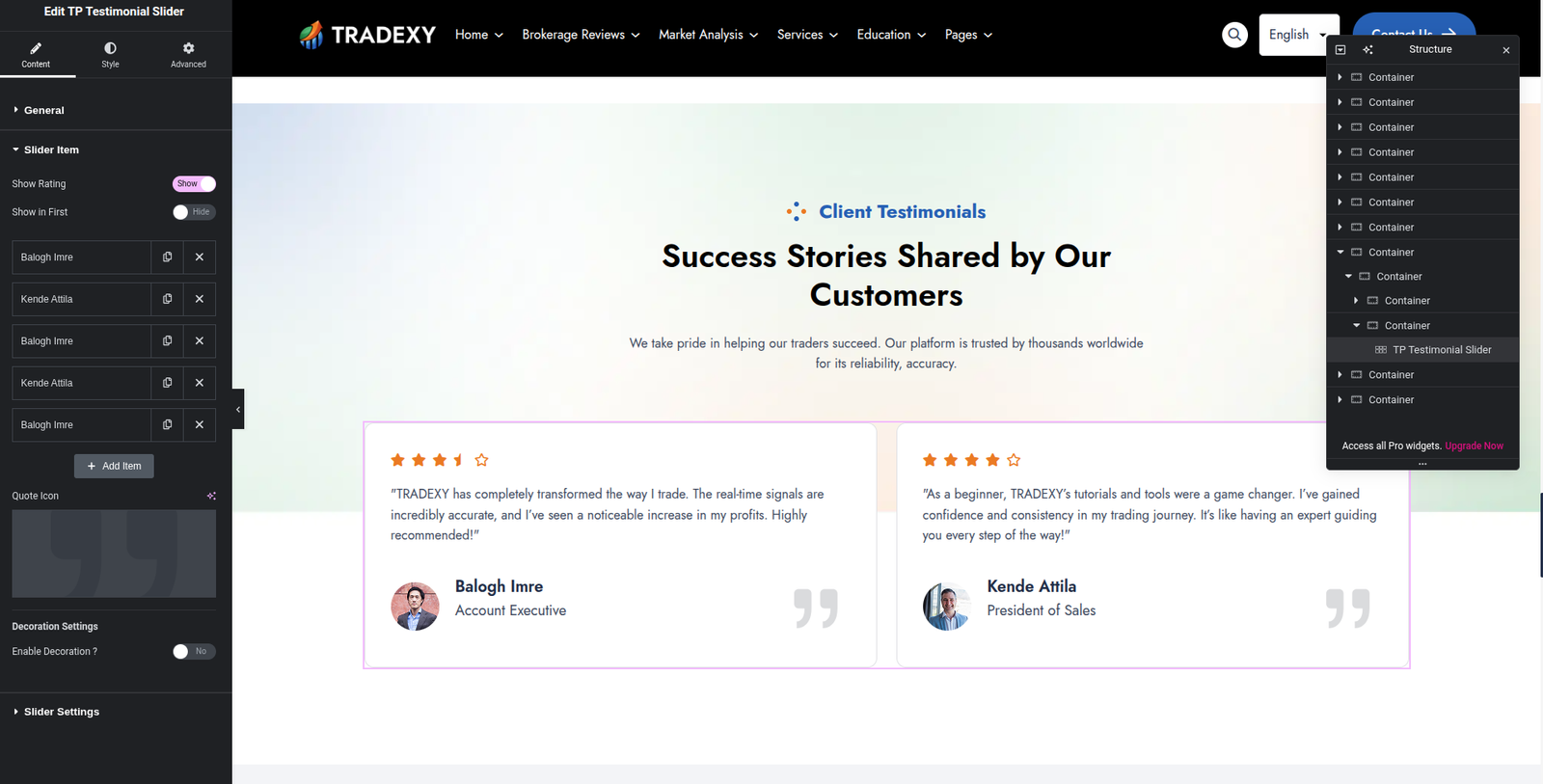Open the Brokerage Reviews menu

click(581, 35)
